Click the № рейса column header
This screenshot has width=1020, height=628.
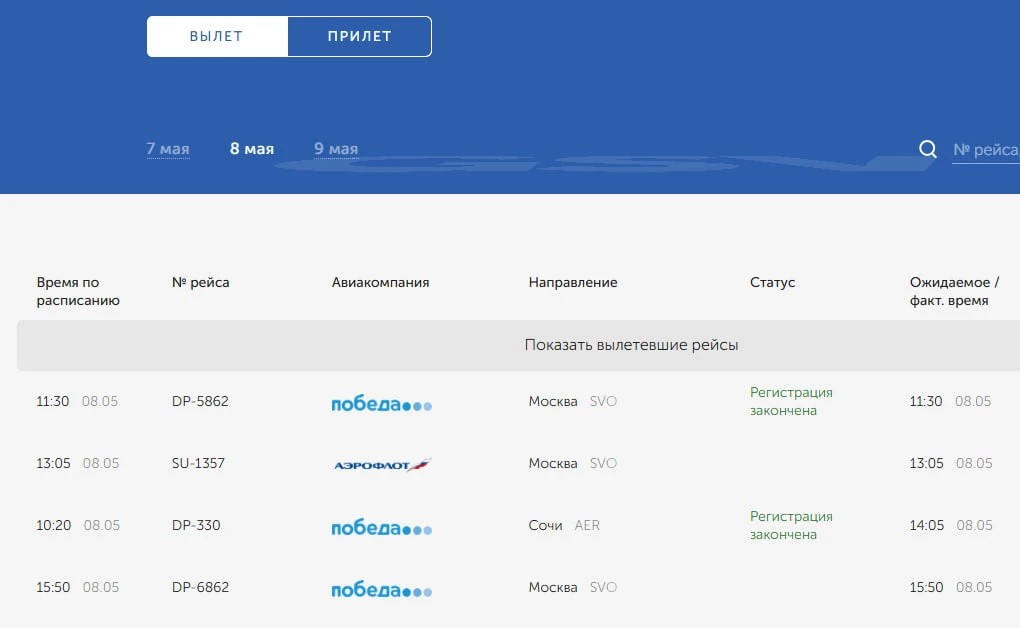[x=200, y=282]
